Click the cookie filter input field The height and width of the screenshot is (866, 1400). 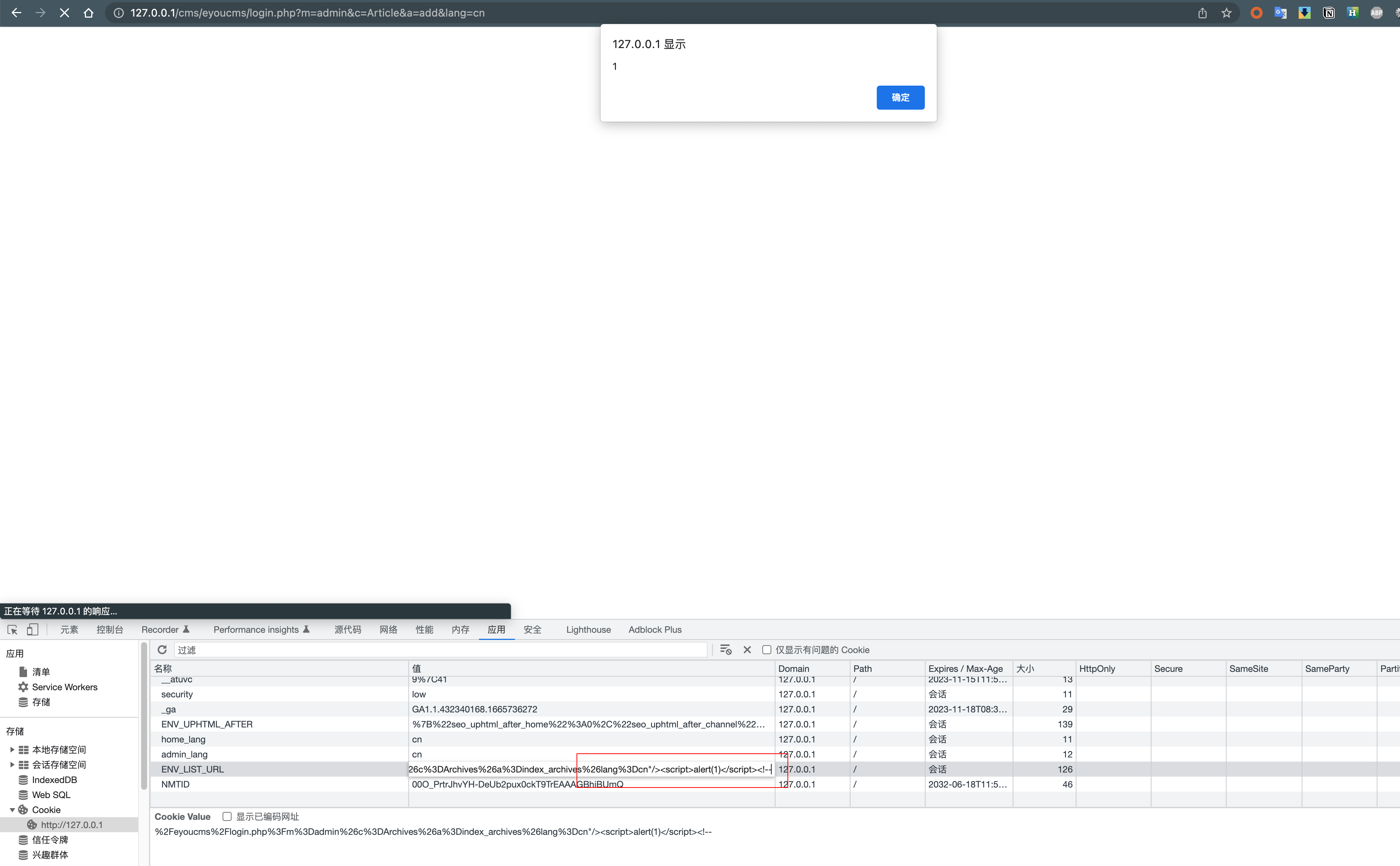click(441, 650)
